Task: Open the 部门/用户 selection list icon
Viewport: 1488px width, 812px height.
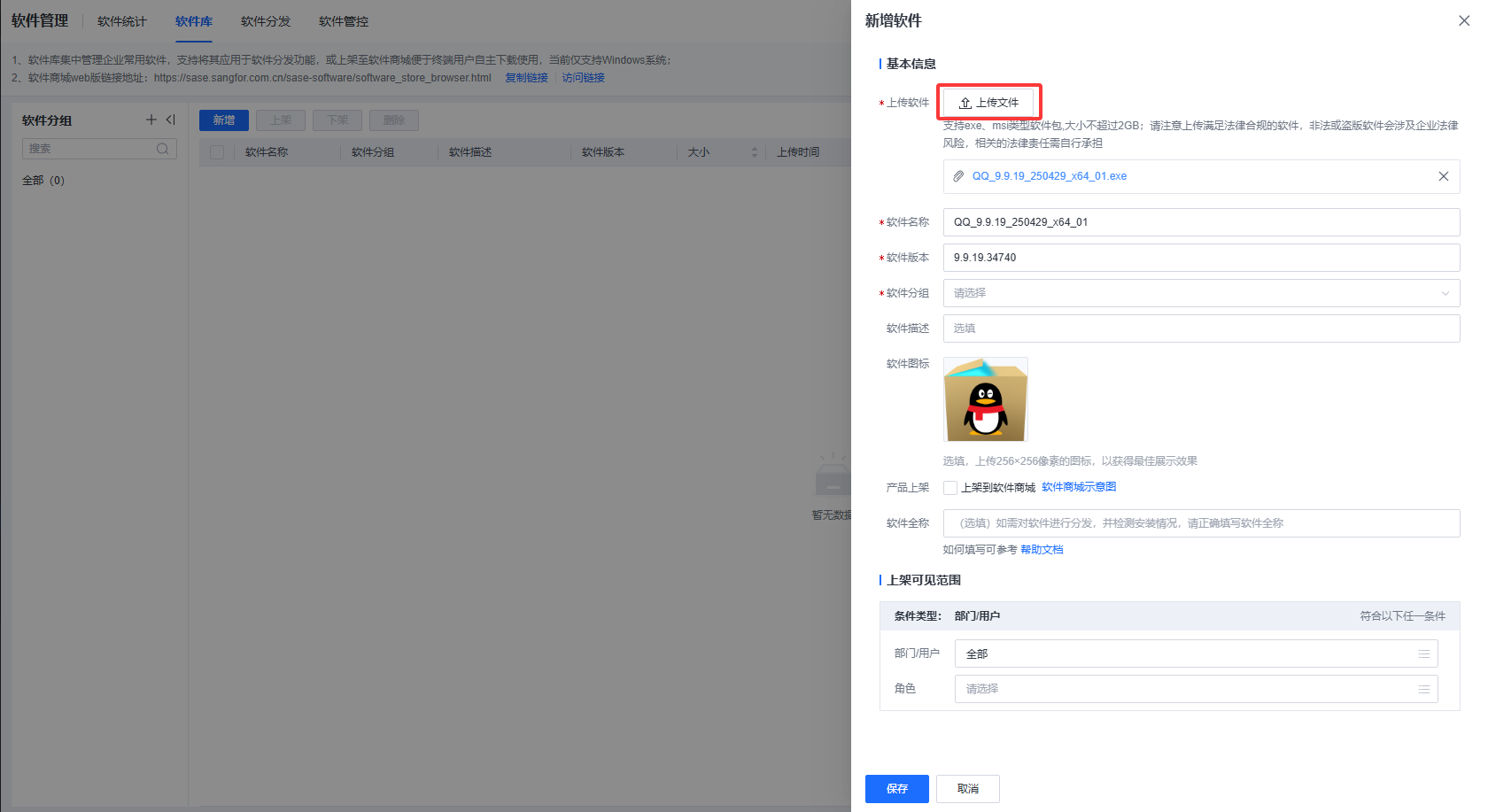Action: point(1424,653)
